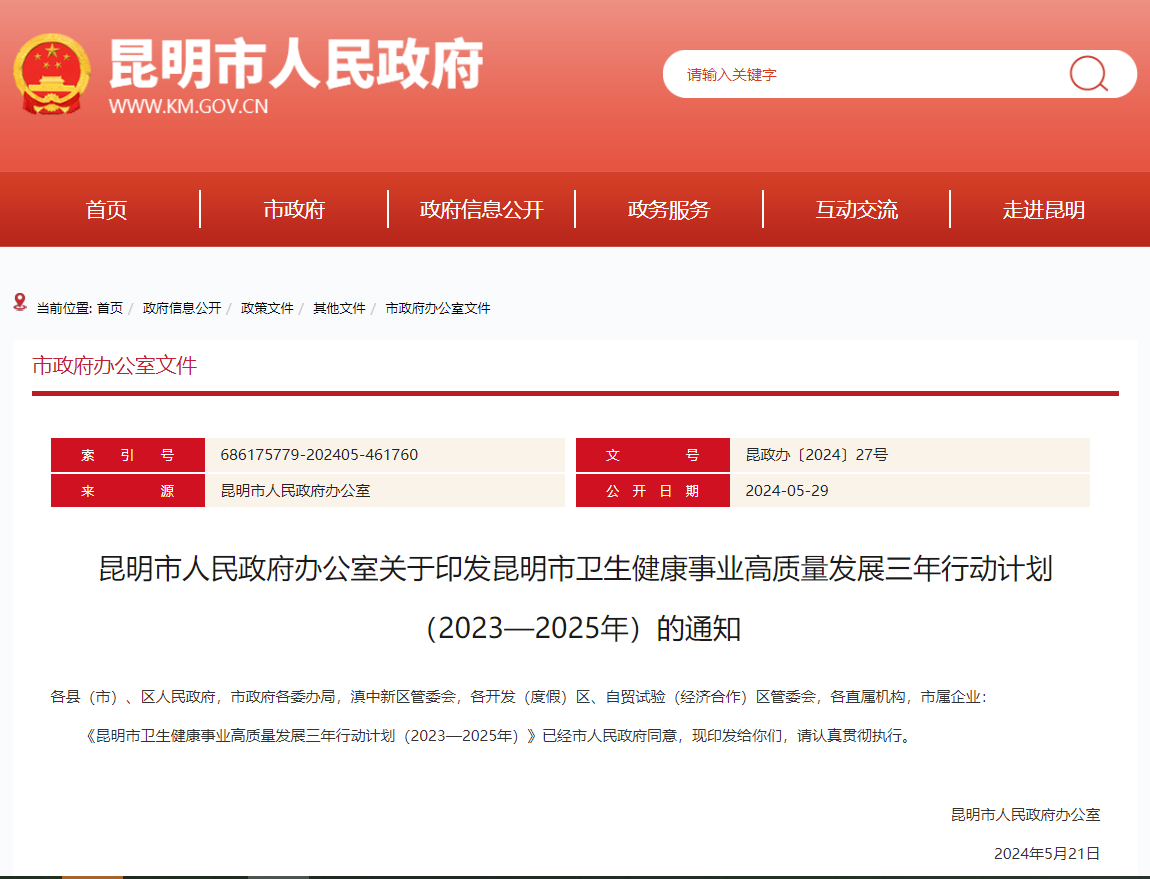The height and width of the screenshot is (879, 1150).
Task: Focus the keyword search input field
Action: (x=860, y=74)
